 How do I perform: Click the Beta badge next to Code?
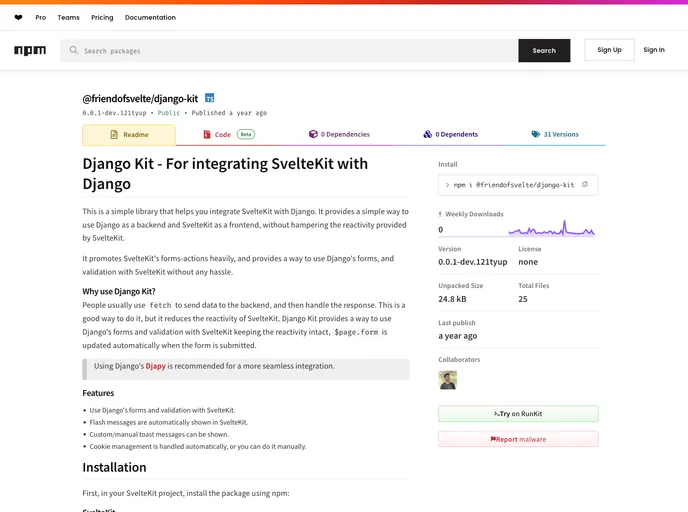[246, 134]
